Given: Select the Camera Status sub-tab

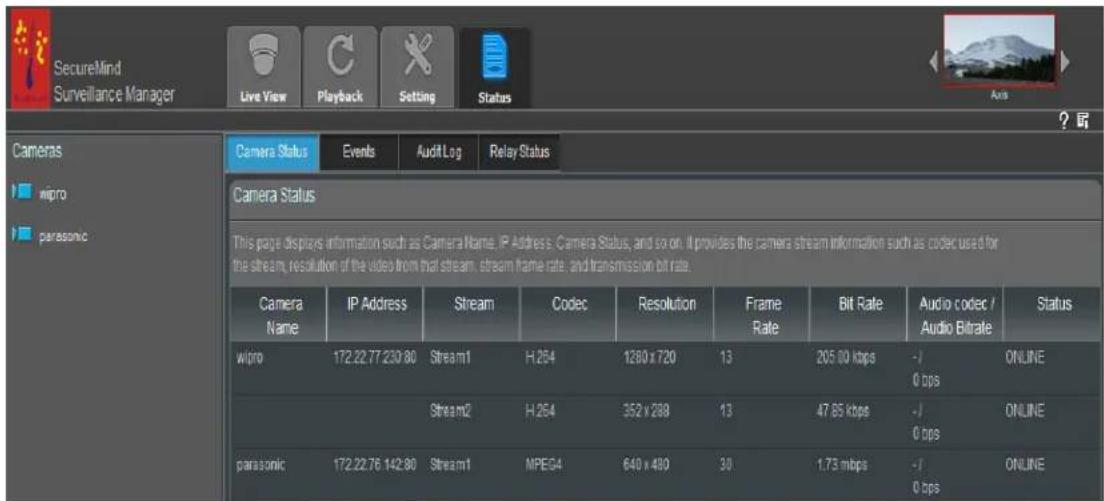Looking at the screenshot, I should (271, 151).
